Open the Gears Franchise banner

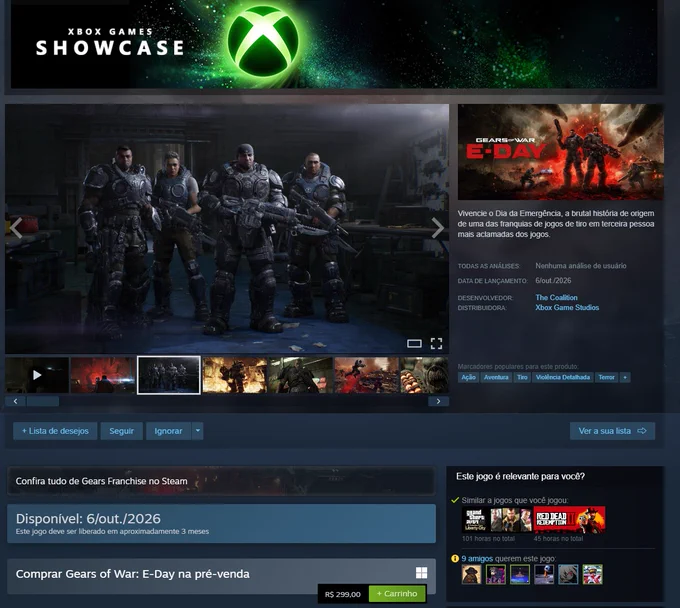(221, 481)
